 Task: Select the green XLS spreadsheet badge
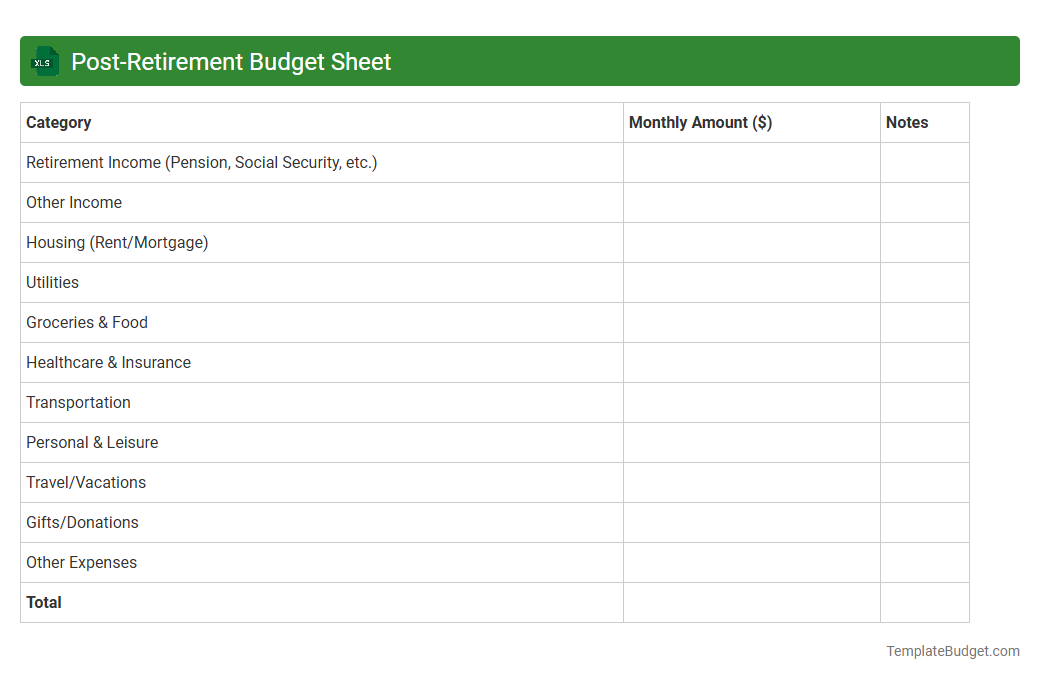coord(44,61)
